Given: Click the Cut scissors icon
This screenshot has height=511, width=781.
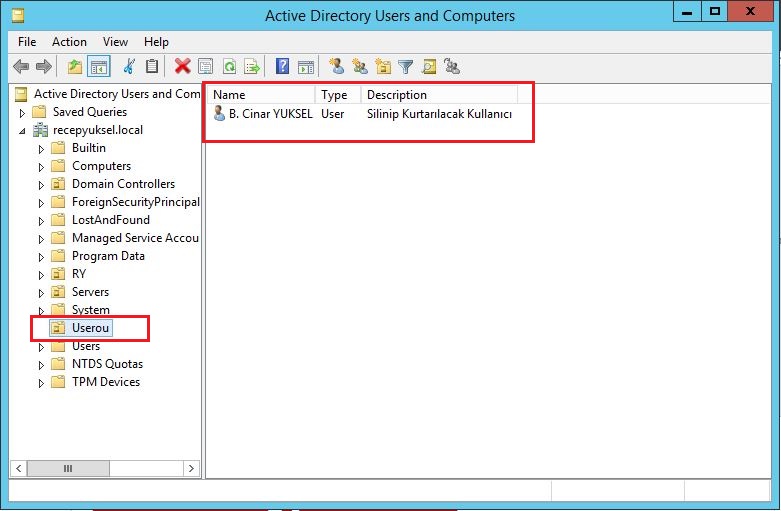Looking at the screenshot, I should pyautogui.click(x=129, y=66).
